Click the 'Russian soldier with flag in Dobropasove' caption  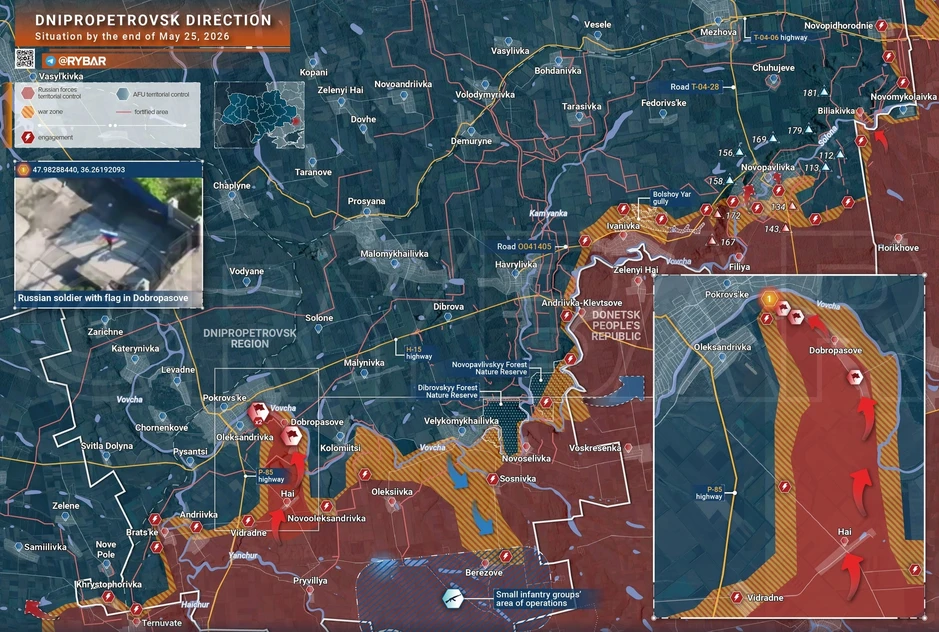[103, 298]
